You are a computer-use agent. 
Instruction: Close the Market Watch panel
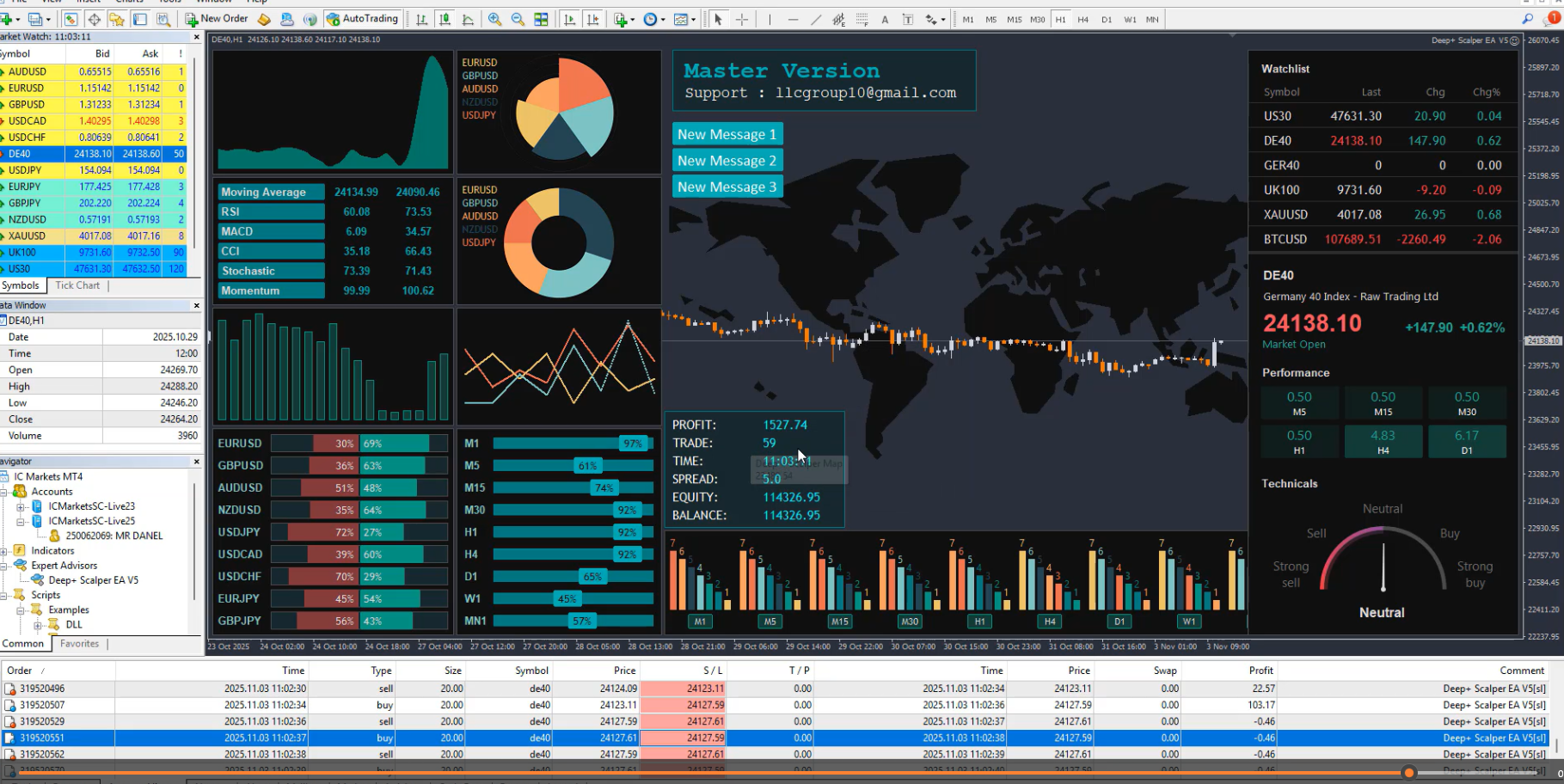pos(196,37)
